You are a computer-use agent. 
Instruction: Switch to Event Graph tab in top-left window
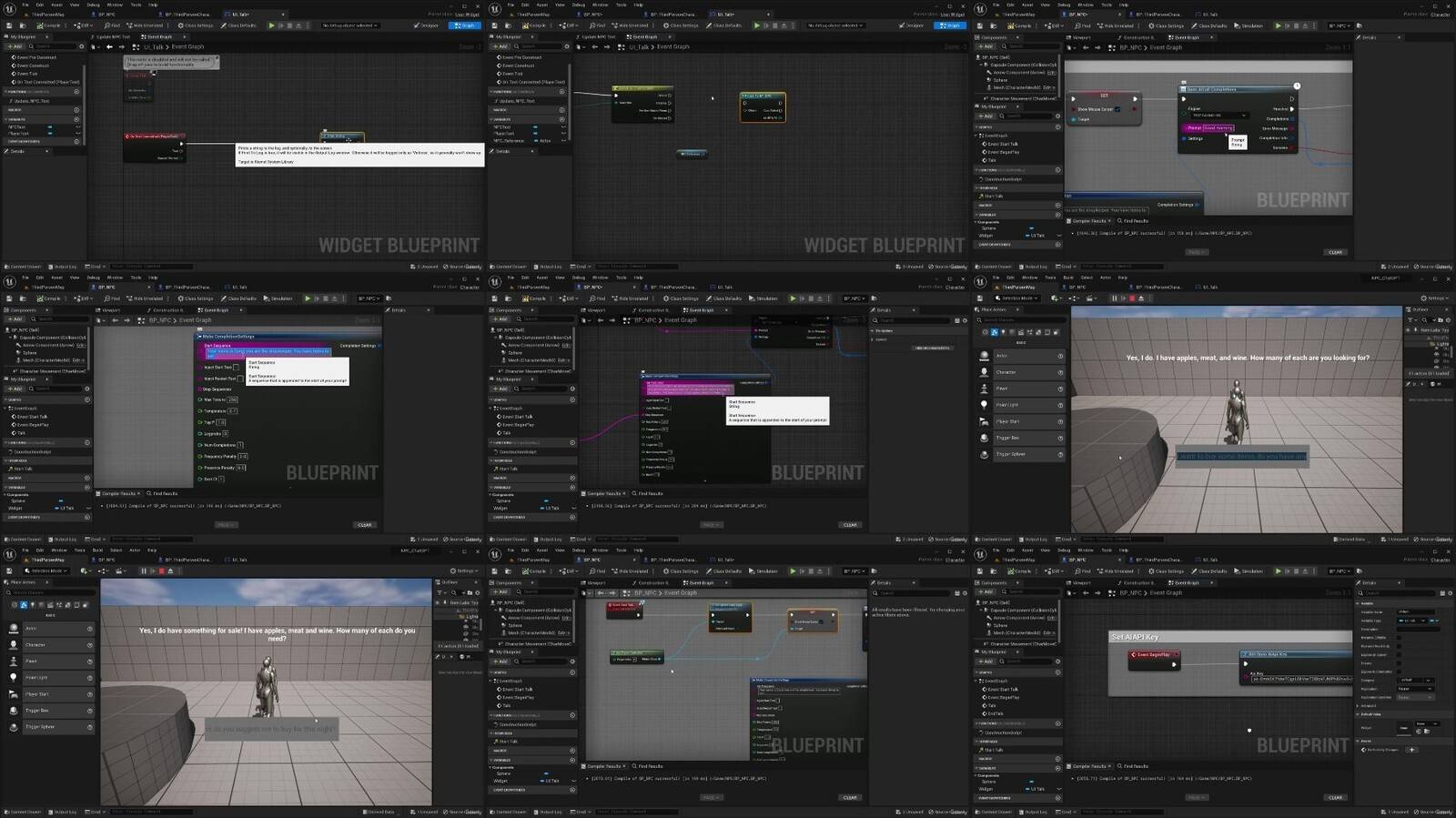(x=159, y=36)
